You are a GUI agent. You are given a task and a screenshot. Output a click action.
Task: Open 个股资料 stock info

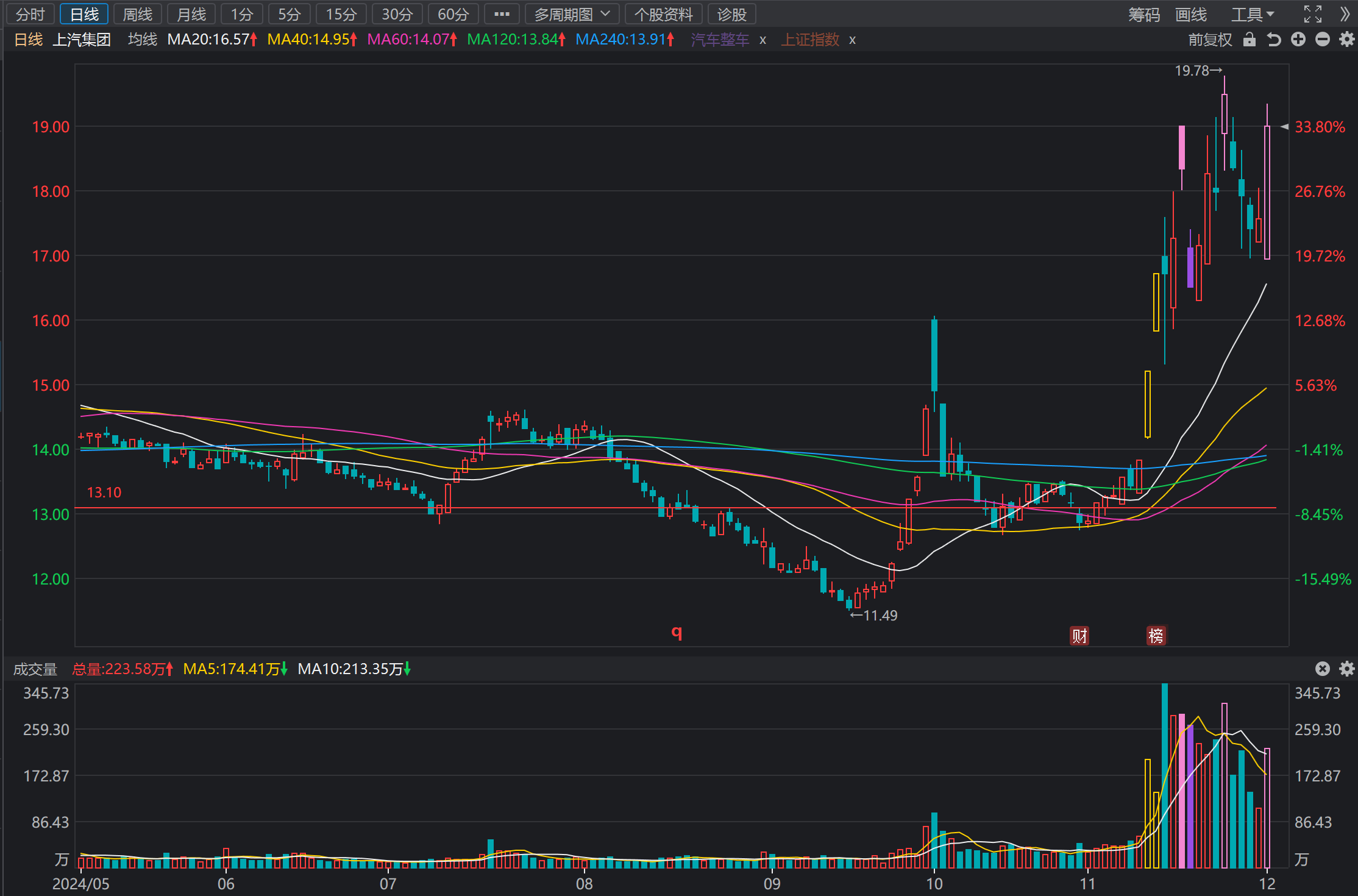pyautogui.click(x=664, y=14)
